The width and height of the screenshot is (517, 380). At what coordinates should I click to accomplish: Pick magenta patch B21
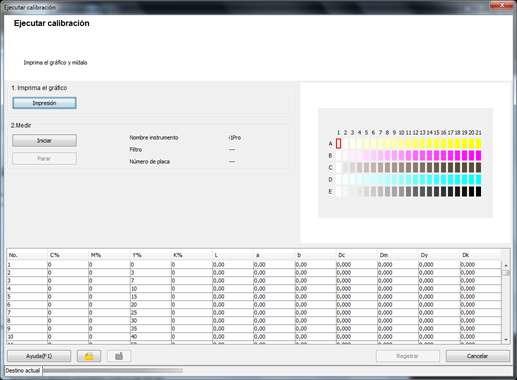point(478,155)
